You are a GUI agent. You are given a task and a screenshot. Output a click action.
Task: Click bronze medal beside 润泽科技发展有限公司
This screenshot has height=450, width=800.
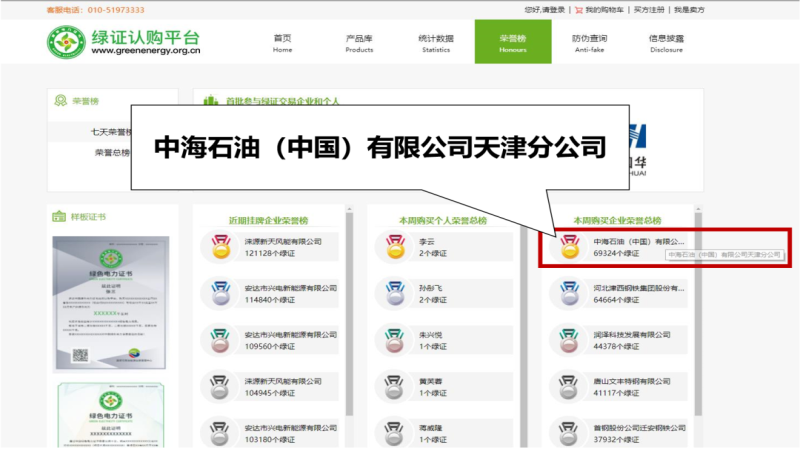tap(569, 340)
